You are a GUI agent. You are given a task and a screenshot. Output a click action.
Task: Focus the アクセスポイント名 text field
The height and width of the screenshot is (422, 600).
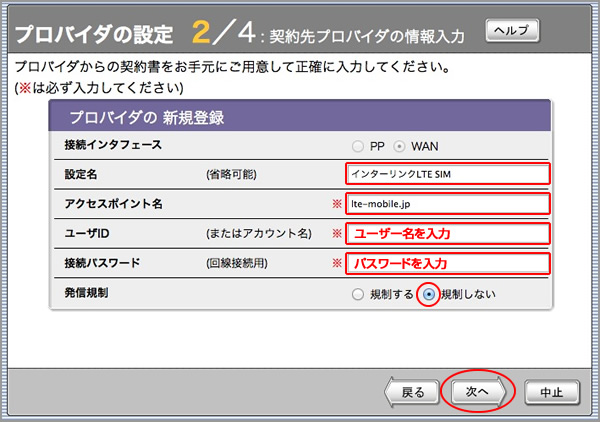tap(447, 204)
